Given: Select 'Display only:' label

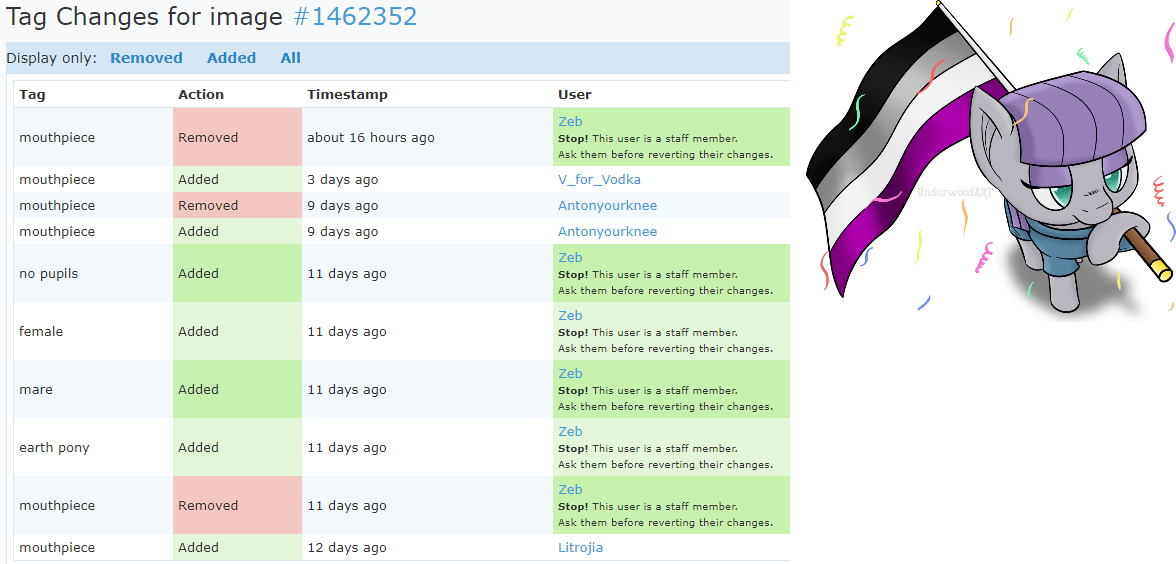Looking at the screenshot, I should click(x=52, y=58).
